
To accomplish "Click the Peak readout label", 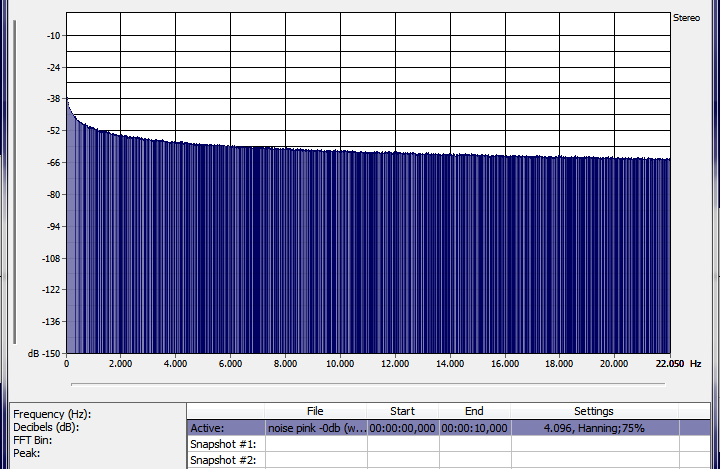I will (x=26, y=453).
